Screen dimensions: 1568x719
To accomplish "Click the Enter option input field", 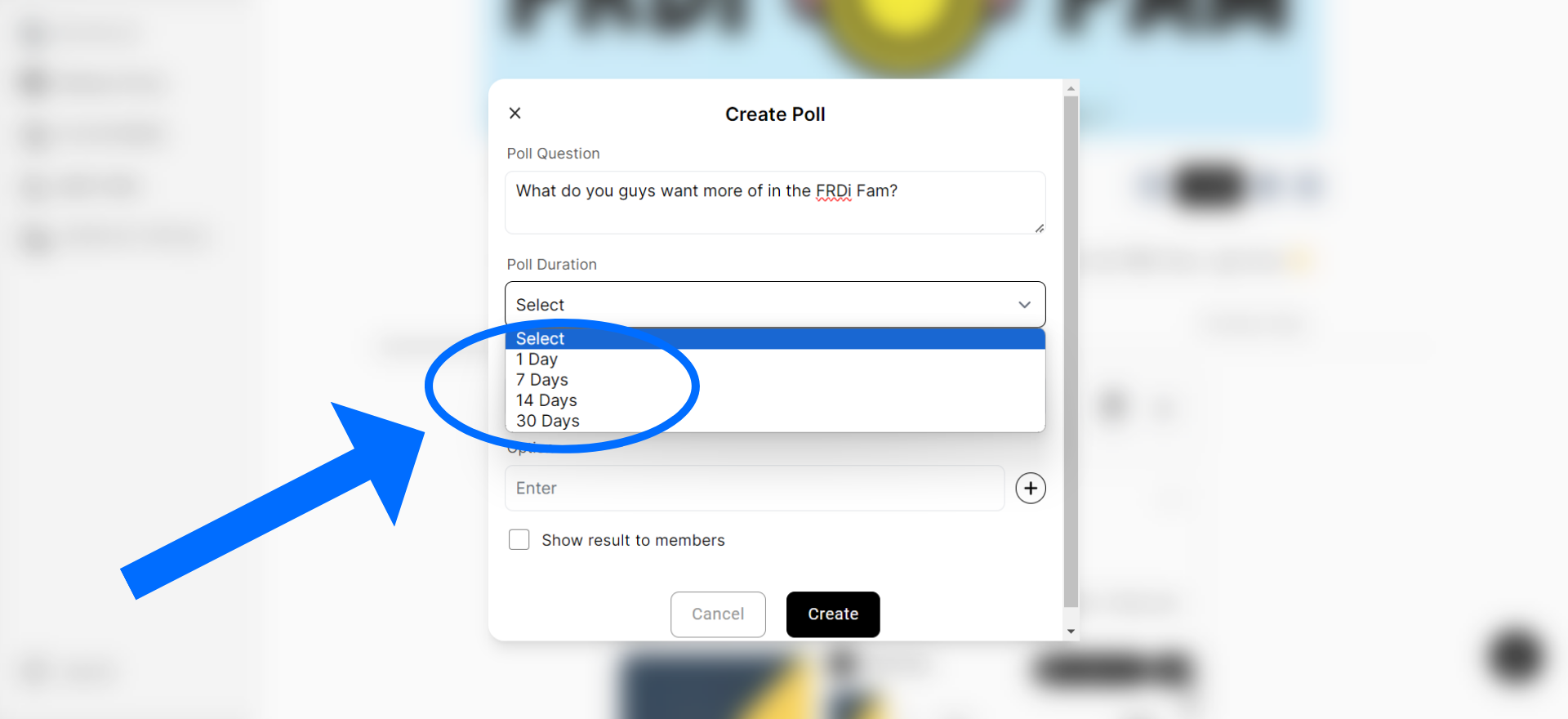I will coord(755,489).
